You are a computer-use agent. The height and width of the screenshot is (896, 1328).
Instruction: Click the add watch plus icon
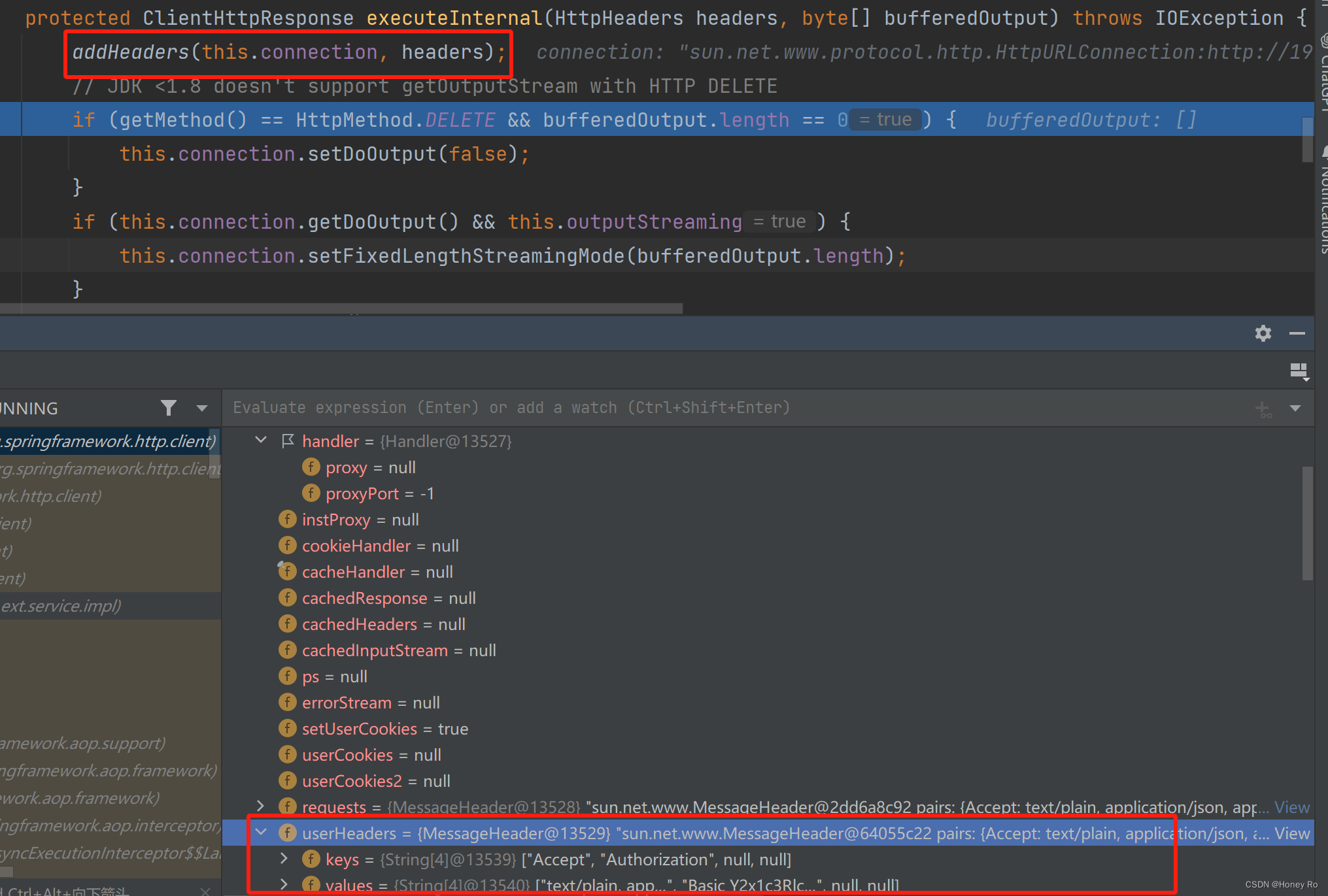click(1262, 408)
